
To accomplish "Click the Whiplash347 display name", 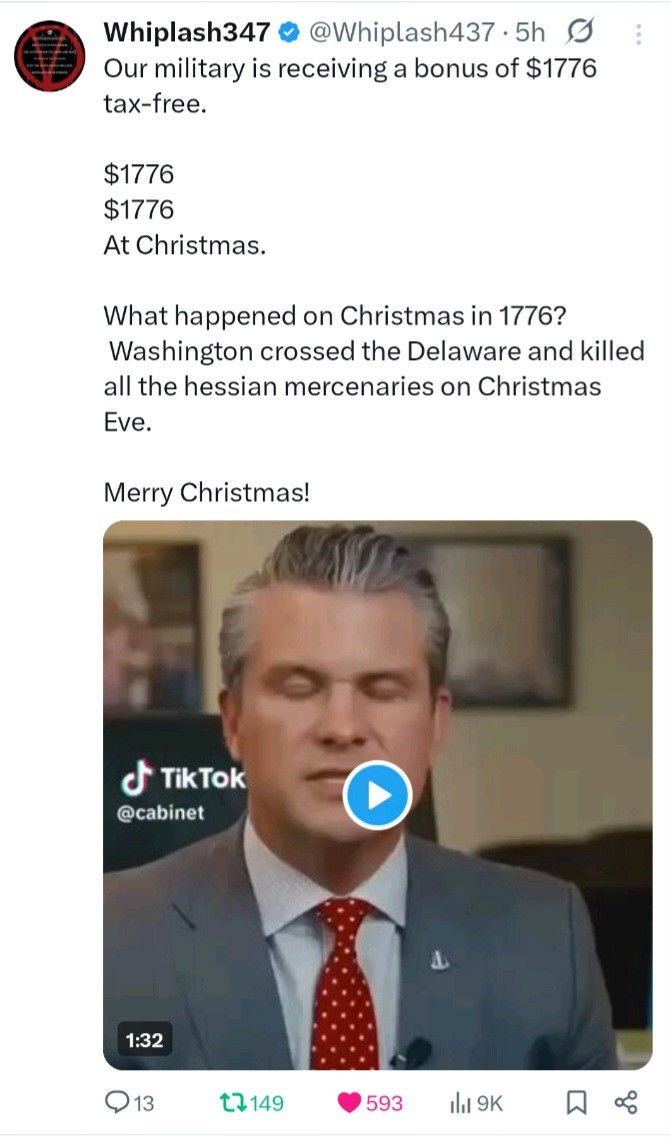I will point(187,33).
